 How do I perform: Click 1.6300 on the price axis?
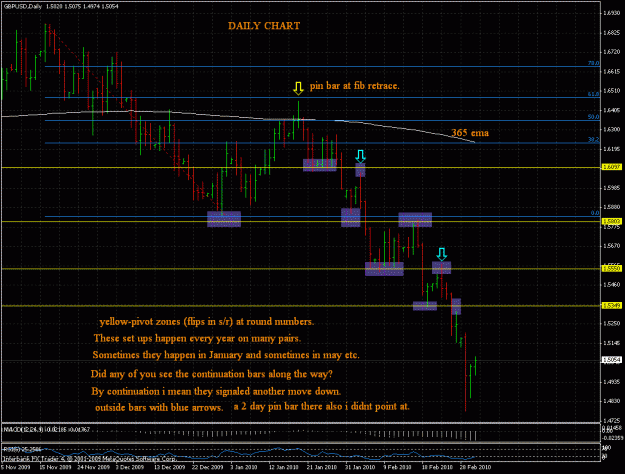tap(611, 130)
